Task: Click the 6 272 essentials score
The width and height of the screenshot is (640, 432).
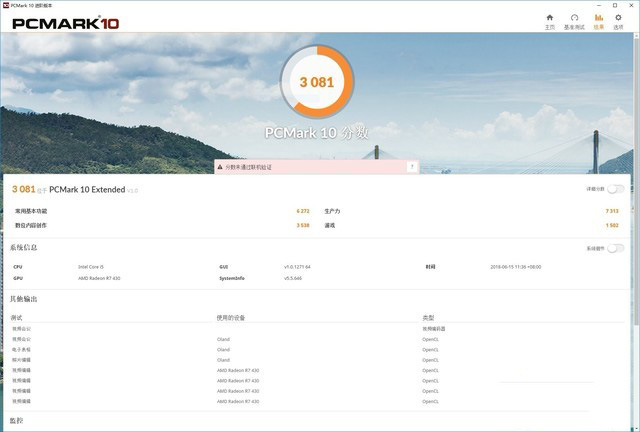Action: click(x=303, y=211)
